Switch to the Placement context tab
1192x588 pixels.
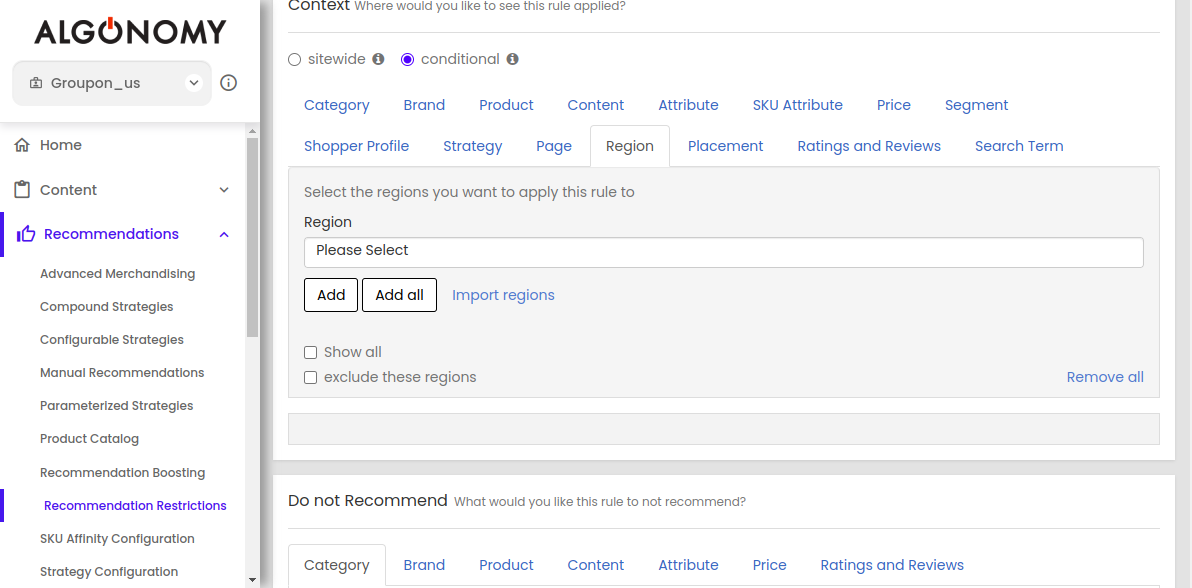(725, 146)
